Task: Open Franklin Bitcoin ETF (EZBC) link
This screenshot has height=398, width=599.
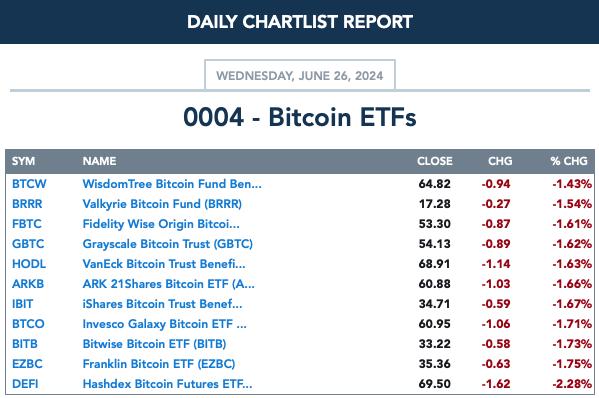Action: click(159, 364)
